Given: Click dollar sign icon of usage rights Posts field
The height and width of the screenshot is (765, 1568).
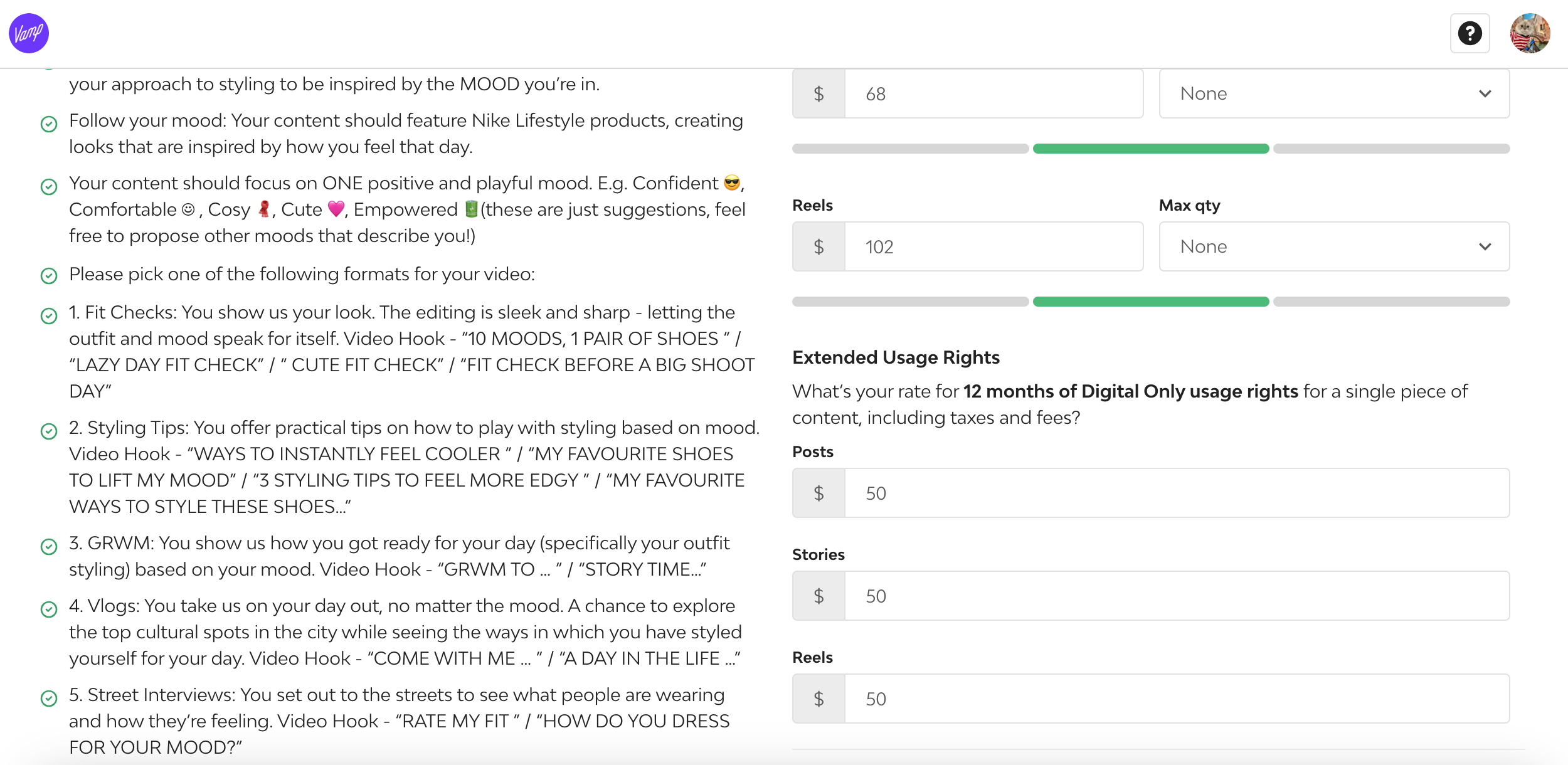Looking at the screenshot, I should (x=818, y=493).
